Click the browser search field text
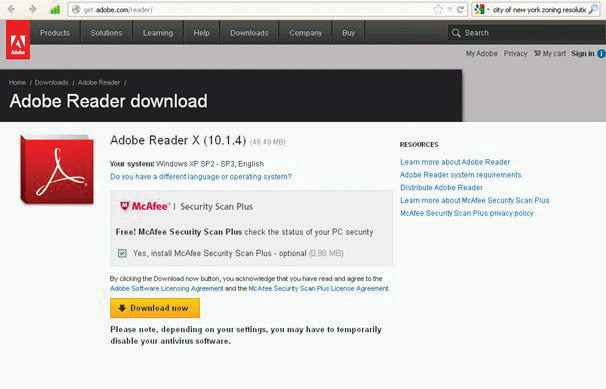 tap(540, 10)
